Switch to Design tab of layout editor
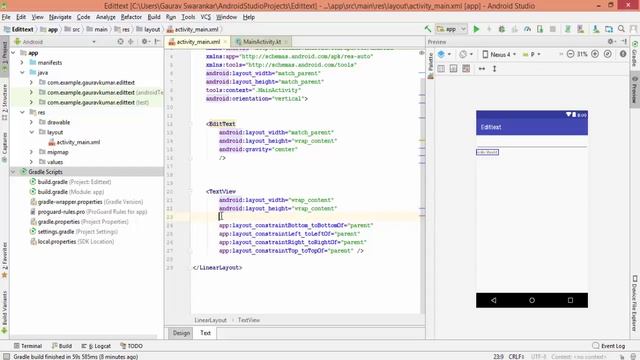Screen dimensions: 640x360 pyautogui.click(x=181, y=333)
